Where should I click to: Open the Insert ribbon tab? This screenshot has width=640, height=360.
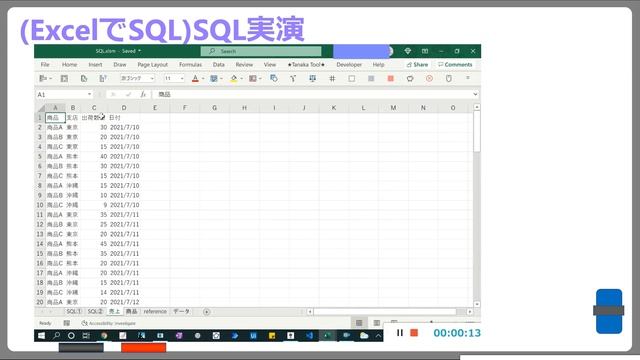[95, 64]
